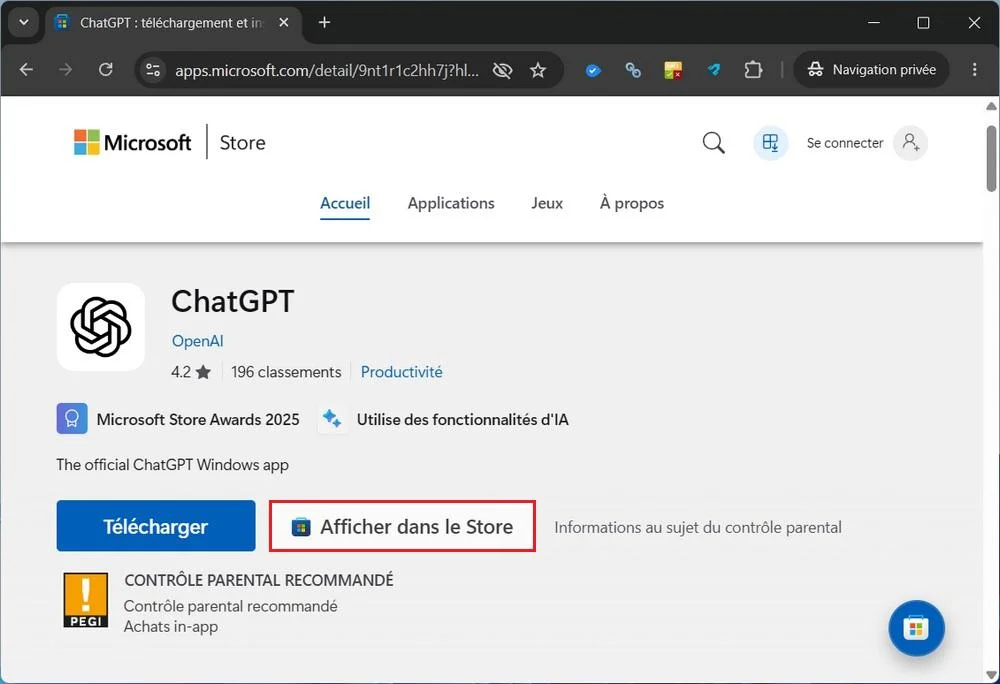Screen dimensions: 1000x684
Task: Select the Jeux tab
Action: (x=547, y=203)
